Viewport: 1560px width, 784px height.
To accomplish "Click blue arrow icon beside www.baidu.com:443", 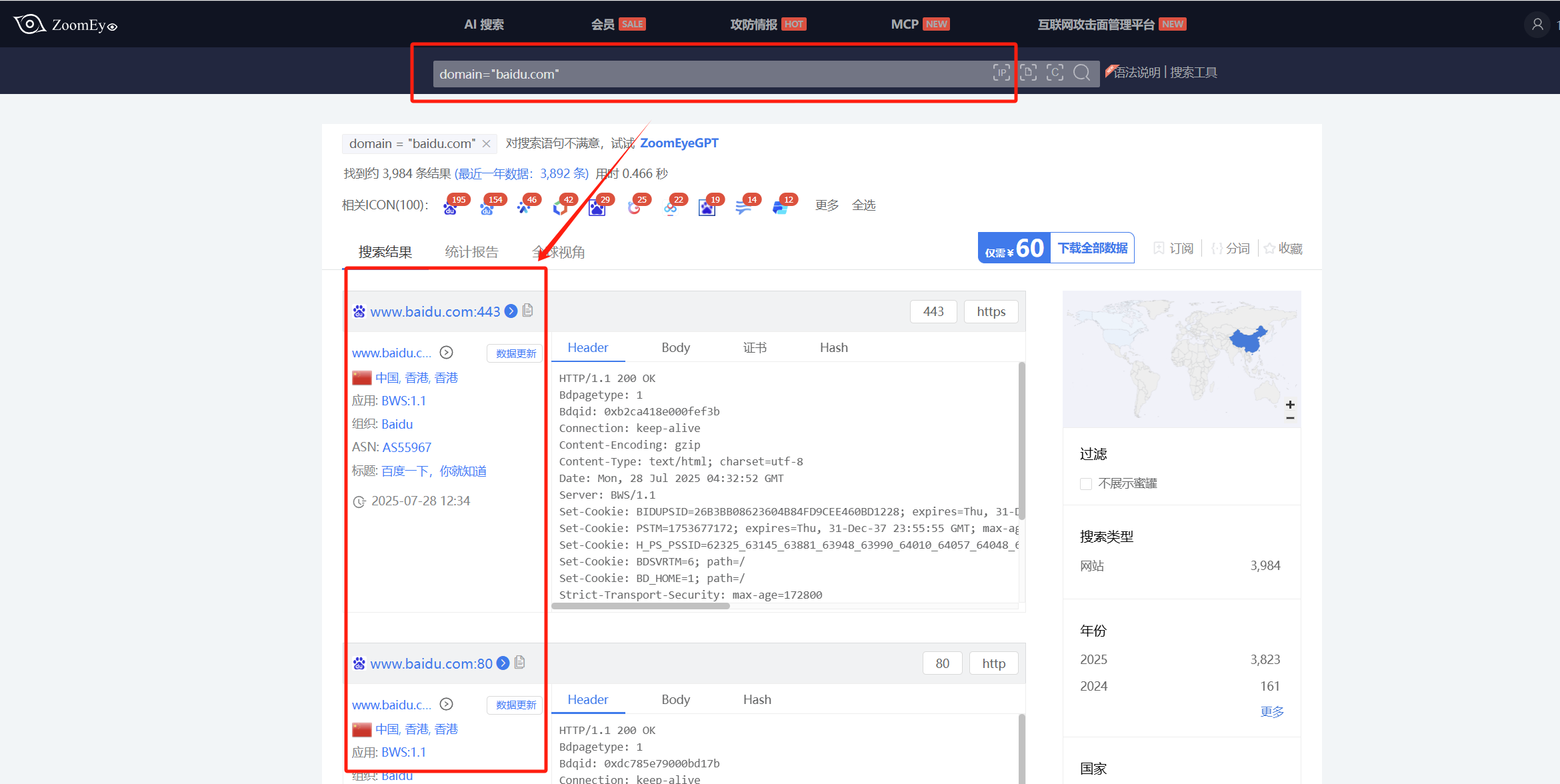I will (x=511, y=311).
